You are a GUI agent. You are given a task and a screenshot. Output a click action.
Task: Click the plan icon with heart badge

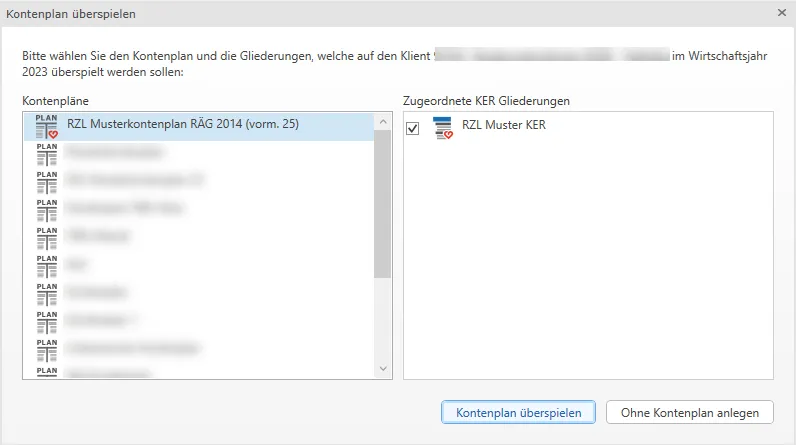(47, 127)
